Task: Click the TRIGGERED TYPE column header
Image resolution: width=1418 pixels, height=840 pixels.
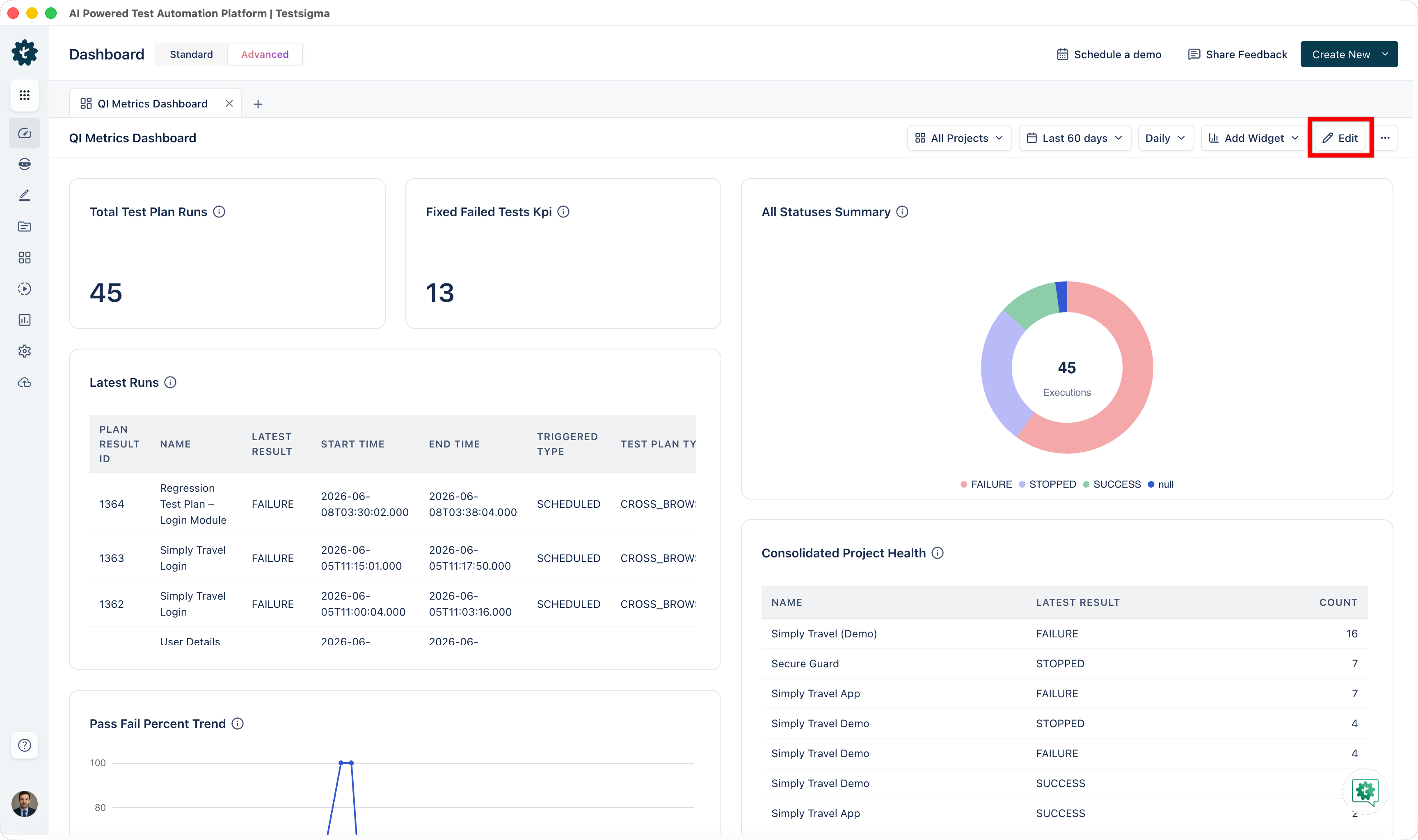Action: [x=567, y=444]
